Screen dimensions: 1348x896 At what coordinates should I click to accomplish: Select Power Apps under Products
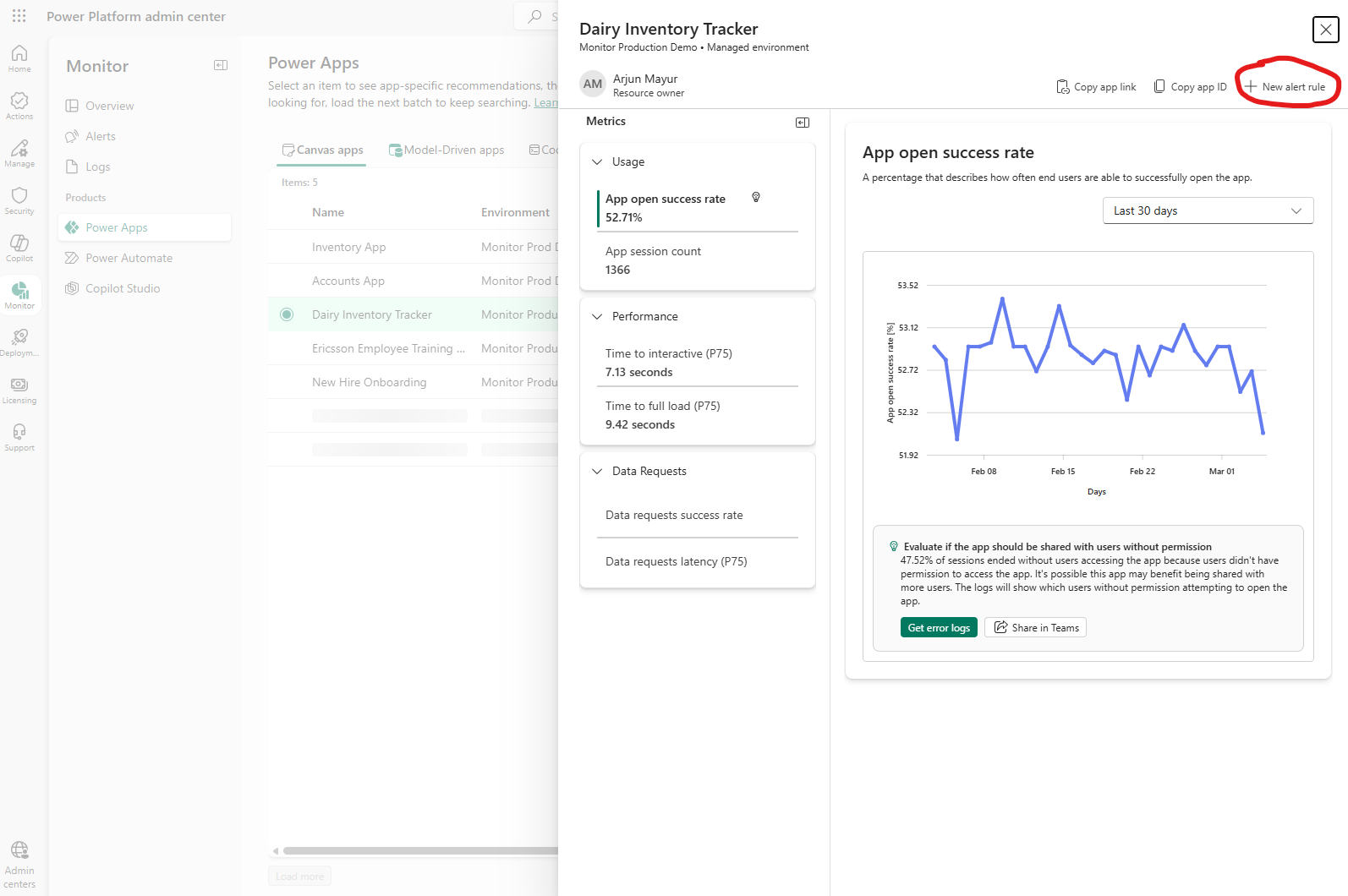pyautogui.click(x=145, y=227)
